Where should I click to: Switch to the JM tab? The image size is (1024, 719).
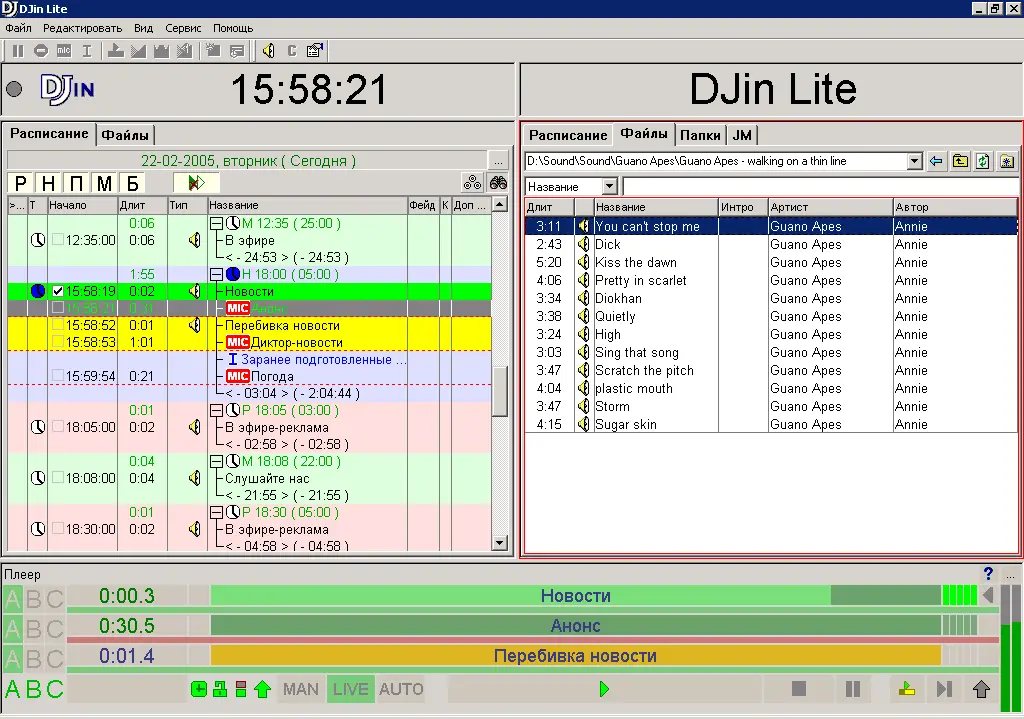point(742,135)
